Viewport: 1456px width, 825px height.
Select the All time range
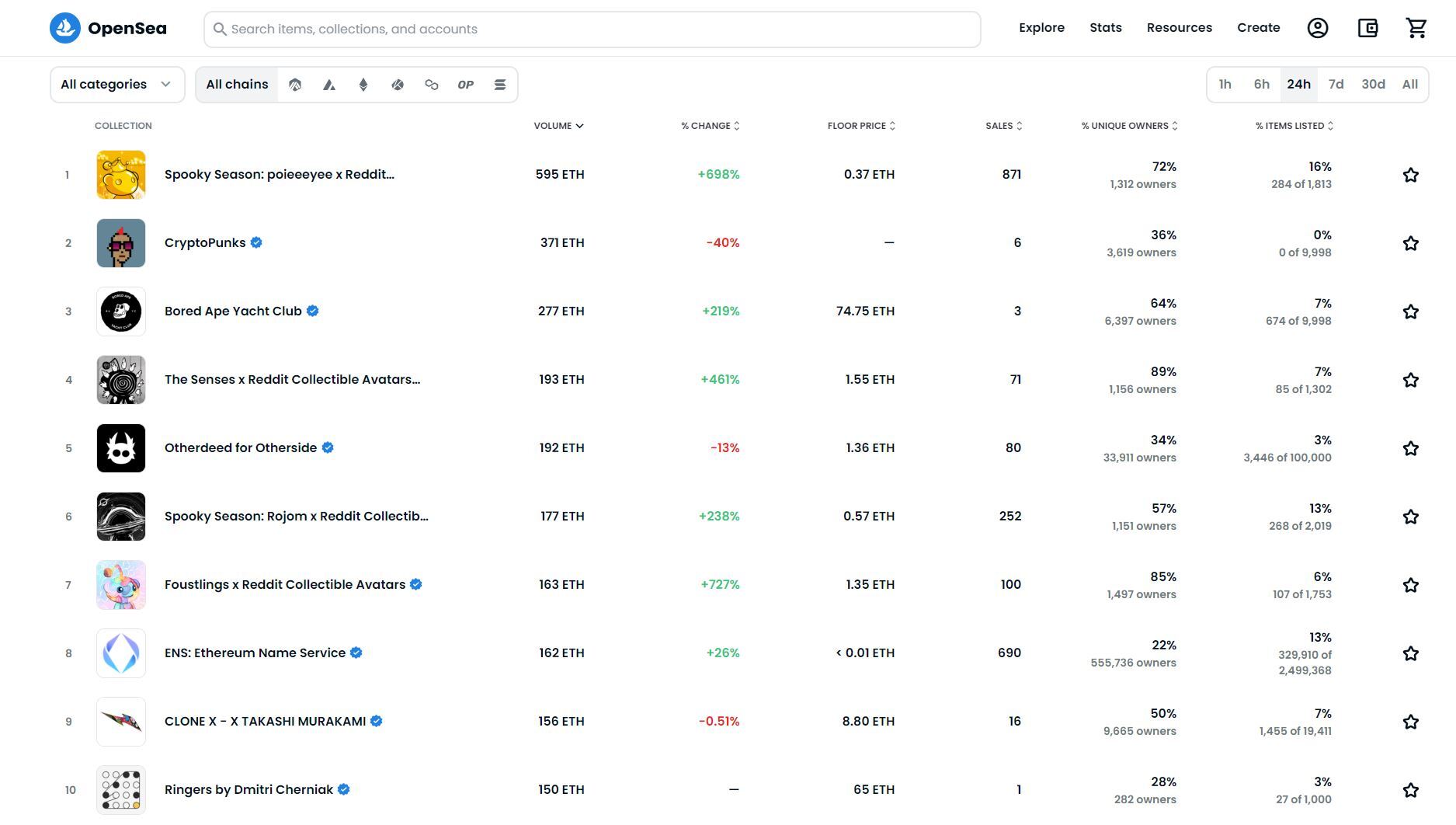pos(1410,85)
